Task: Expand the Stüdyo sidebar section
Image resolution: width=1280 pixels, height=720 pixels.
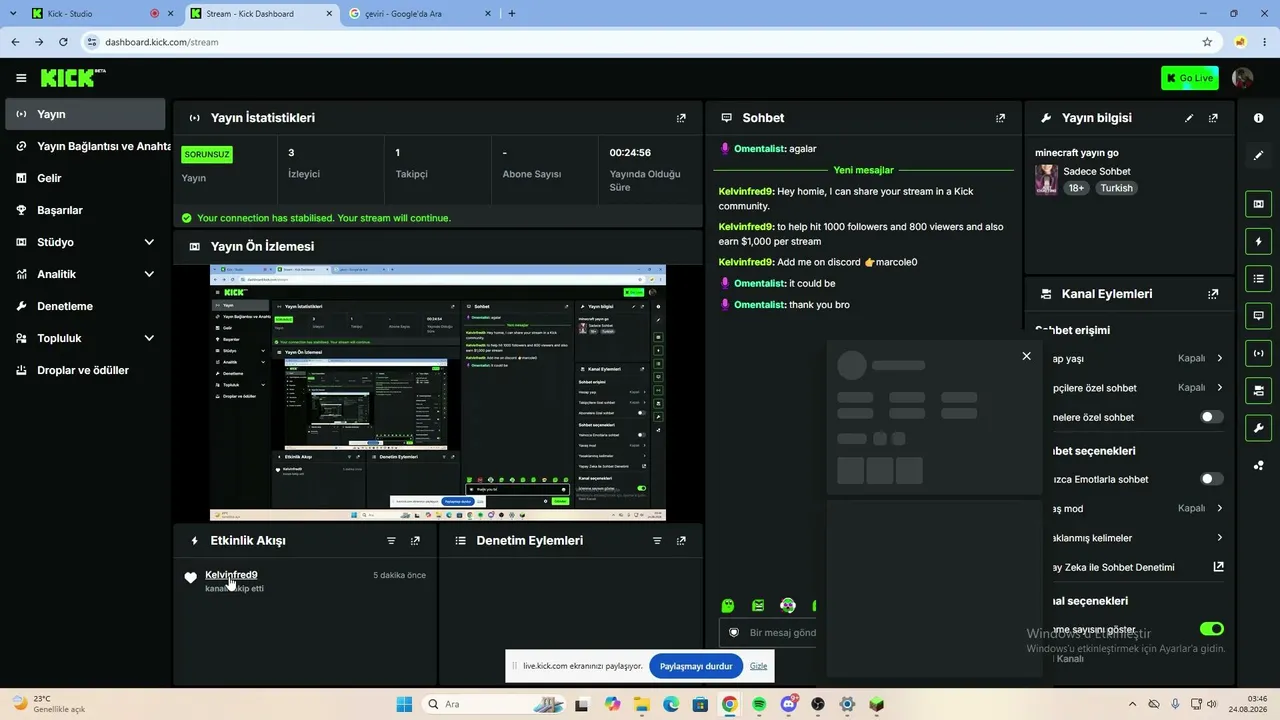Action: click(149, 242)
